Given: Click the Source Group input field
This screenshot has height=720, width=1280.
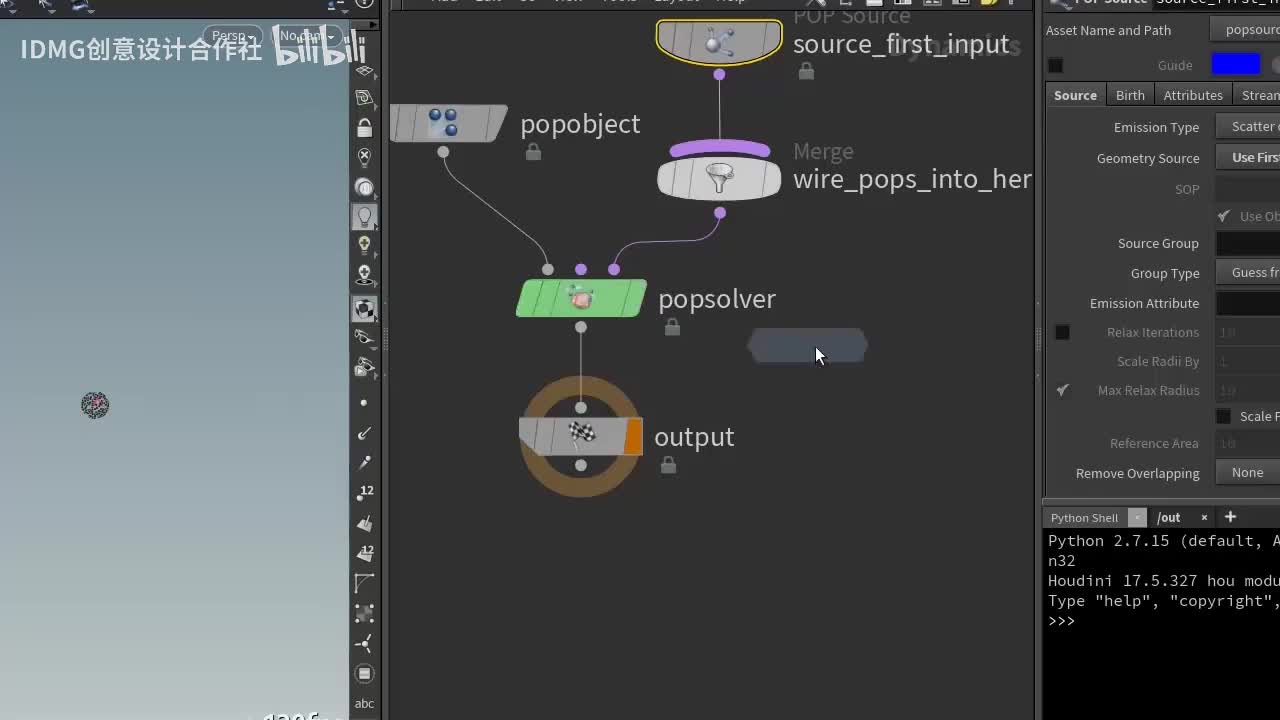Looking at the screenshot, I should [x=1248, y=243].
